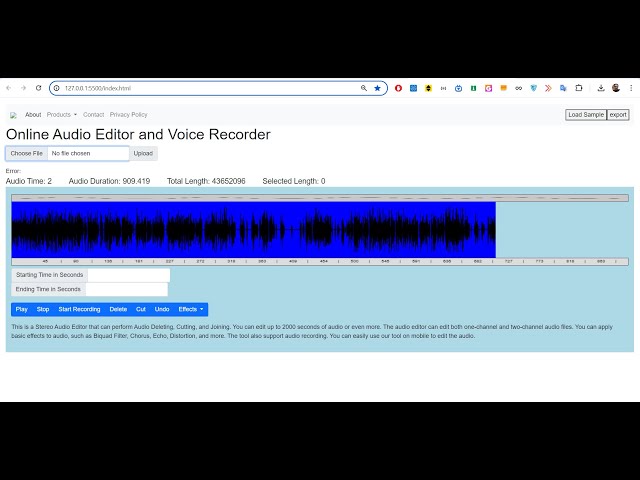Click the site logo icon beside About
Screen dimensions: 640x480
click(13, 115)
